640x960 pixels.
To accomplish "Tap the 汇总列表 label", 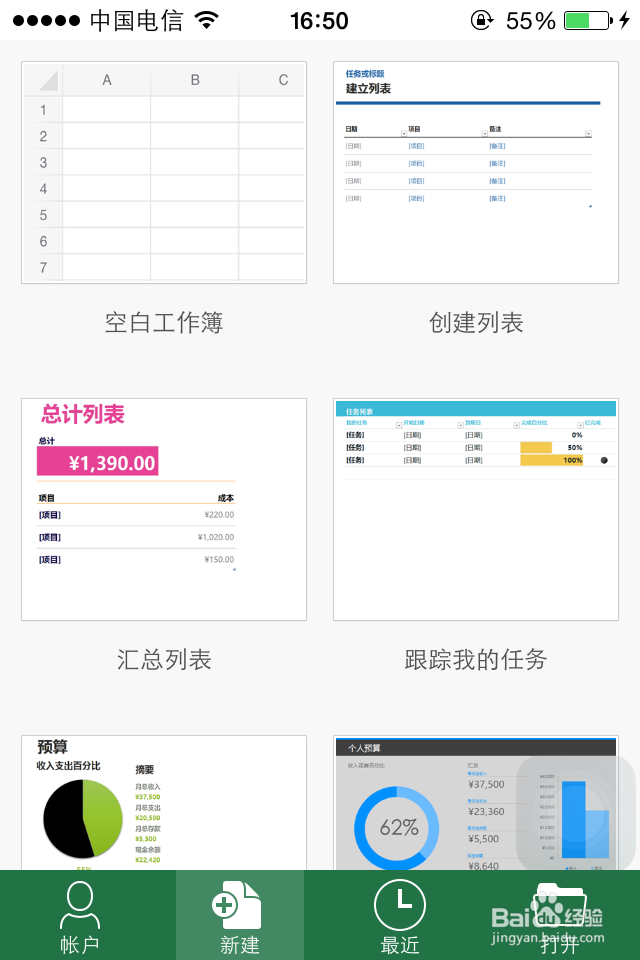I will [164, 659].
